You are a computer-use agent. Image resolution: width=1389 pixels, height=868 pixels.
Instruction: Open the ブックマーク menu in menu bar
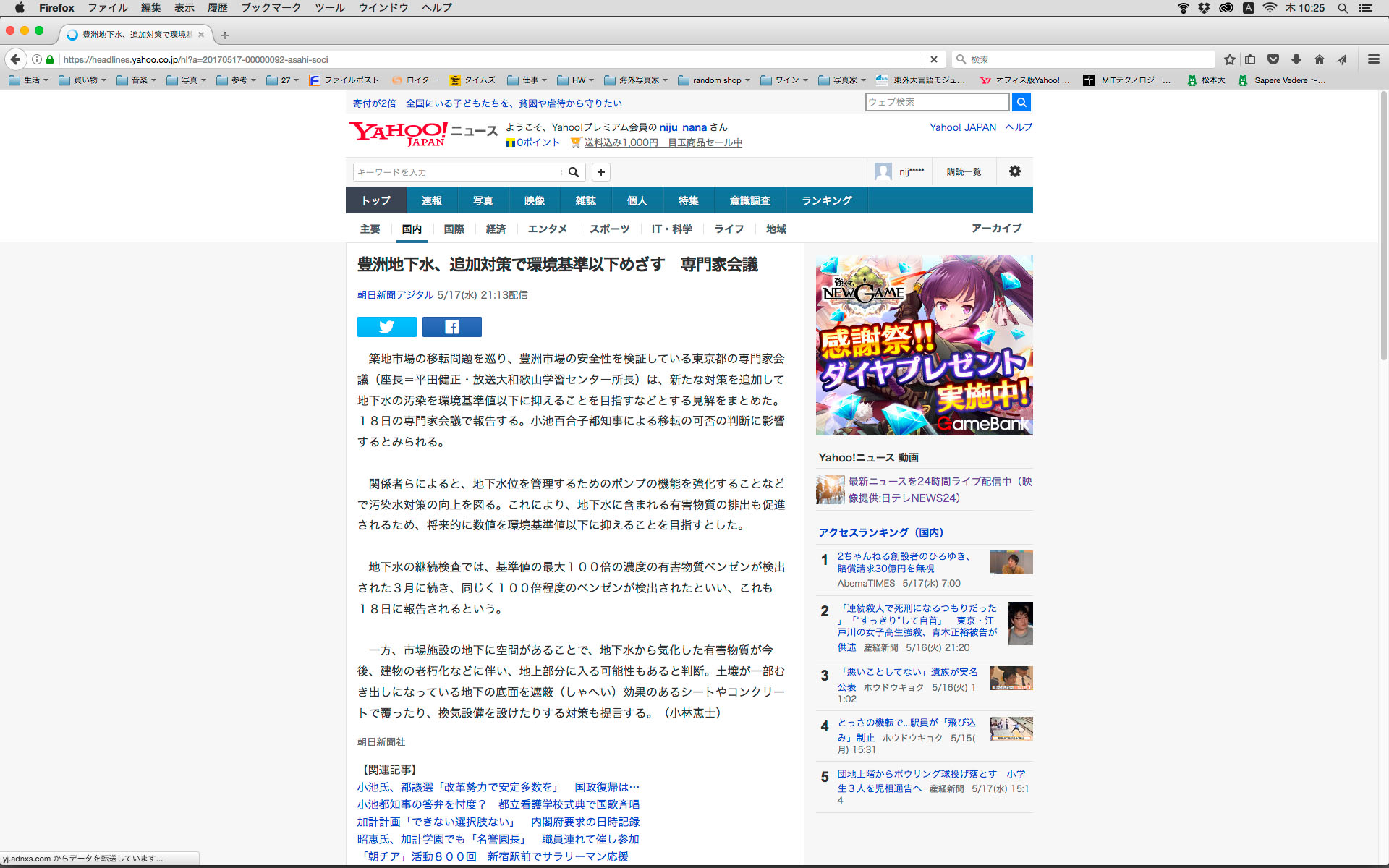click(x=271, y=8)
